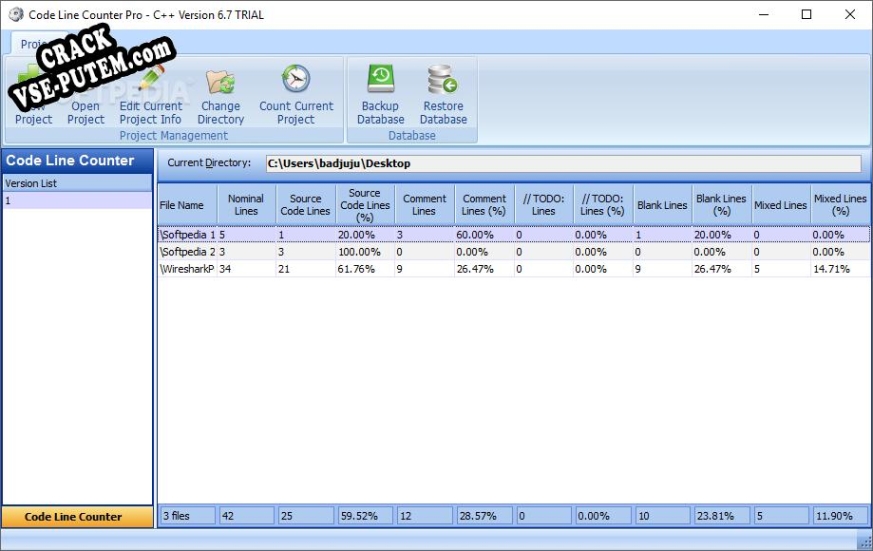
Task: Run Count Current Project
Action: [x=296, y=95]
